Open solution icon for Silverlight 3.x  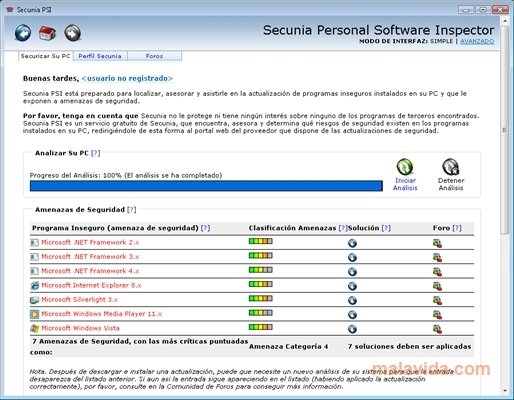[x=352, y=300]
